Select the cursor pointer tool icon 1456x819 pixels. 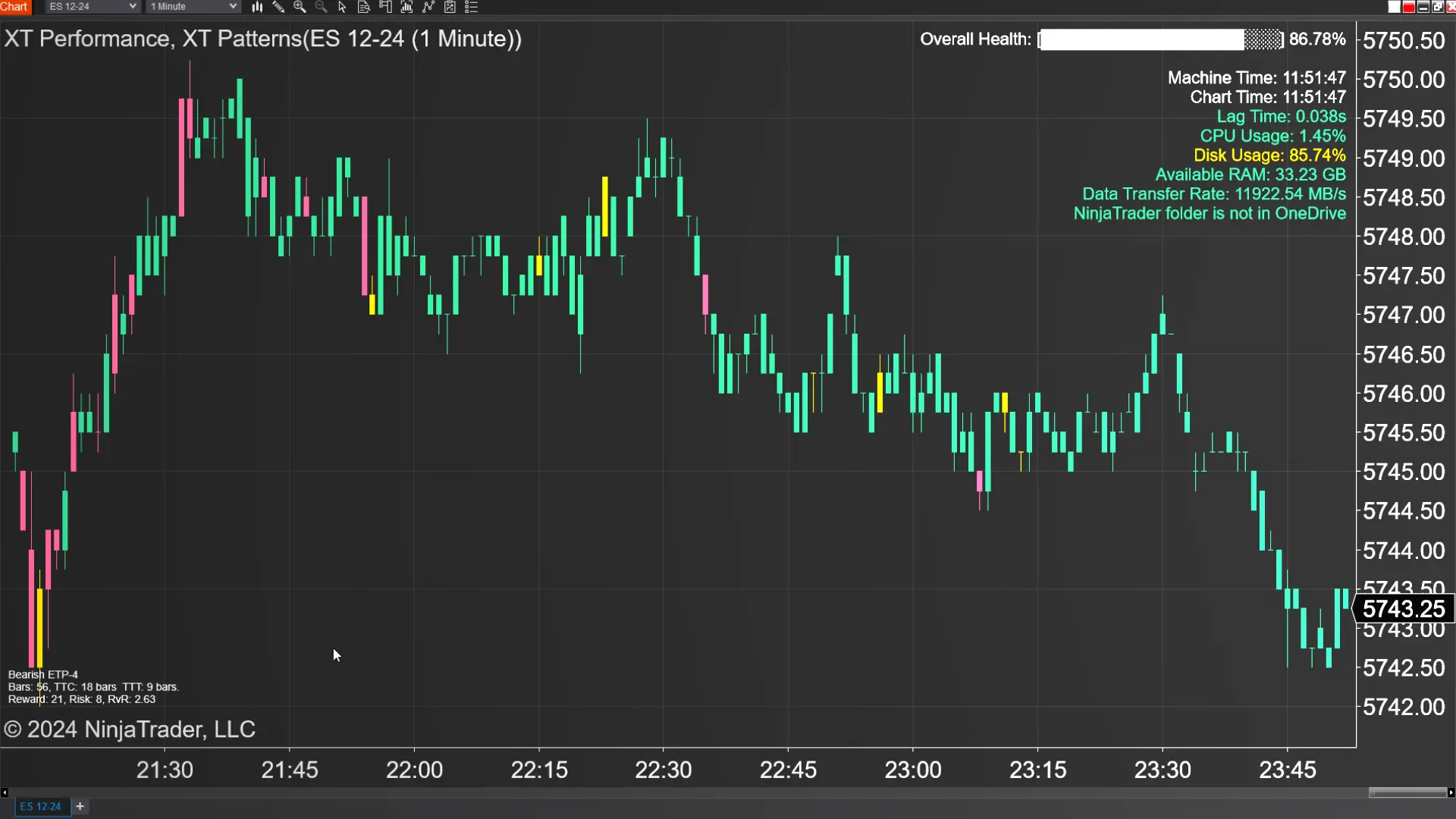click(x=342, y=7)
